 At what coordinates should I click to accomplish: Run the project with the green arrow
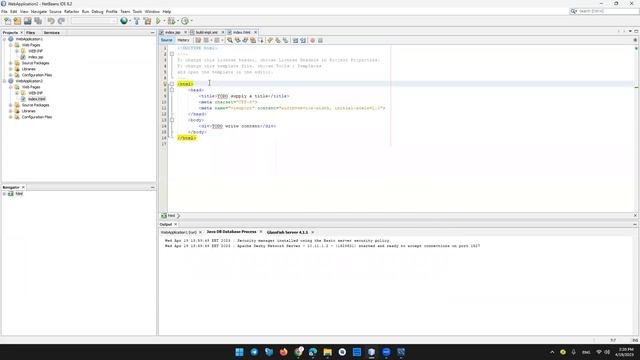[158, 21]
